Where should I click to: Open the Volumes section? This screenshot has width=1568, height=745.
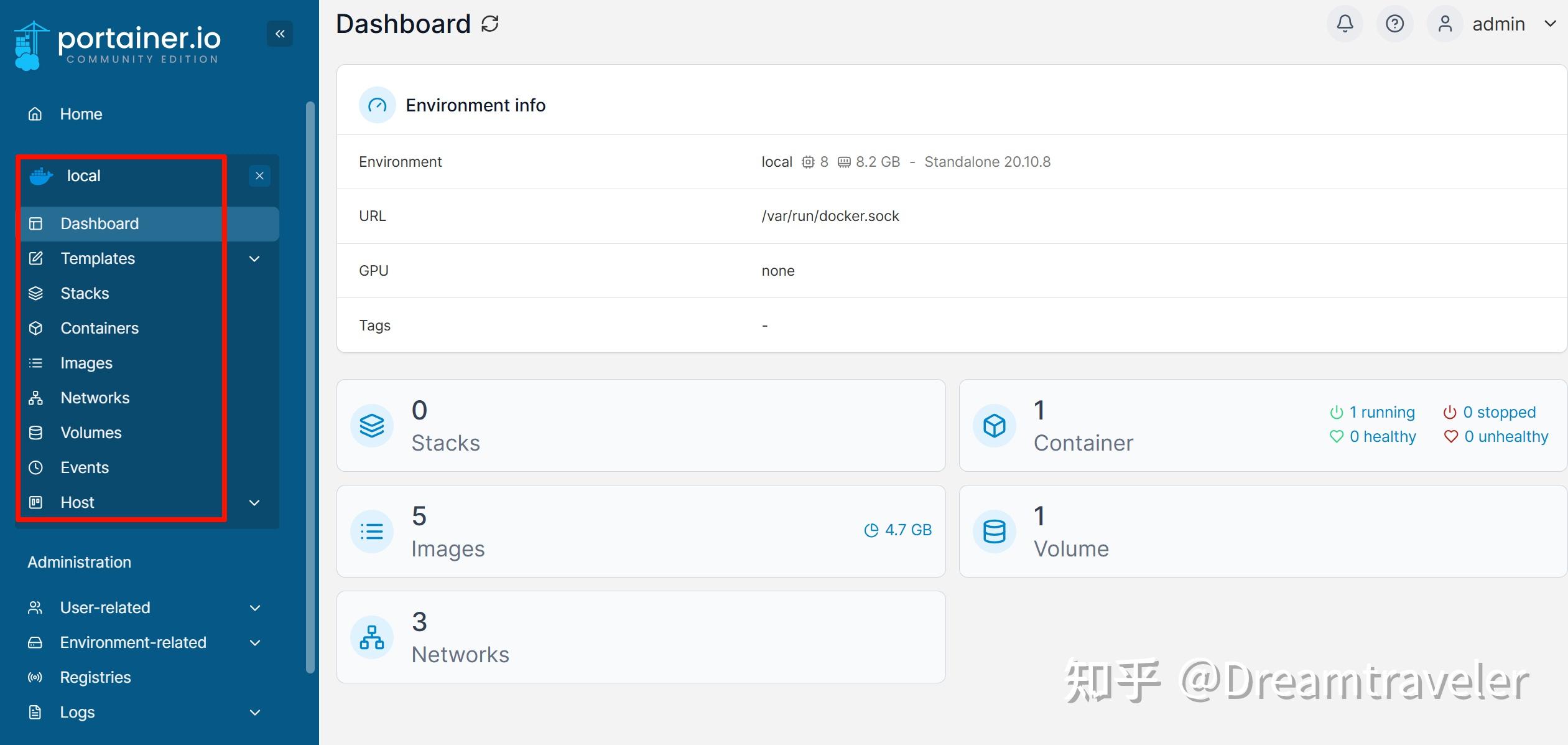click(91, 433)
